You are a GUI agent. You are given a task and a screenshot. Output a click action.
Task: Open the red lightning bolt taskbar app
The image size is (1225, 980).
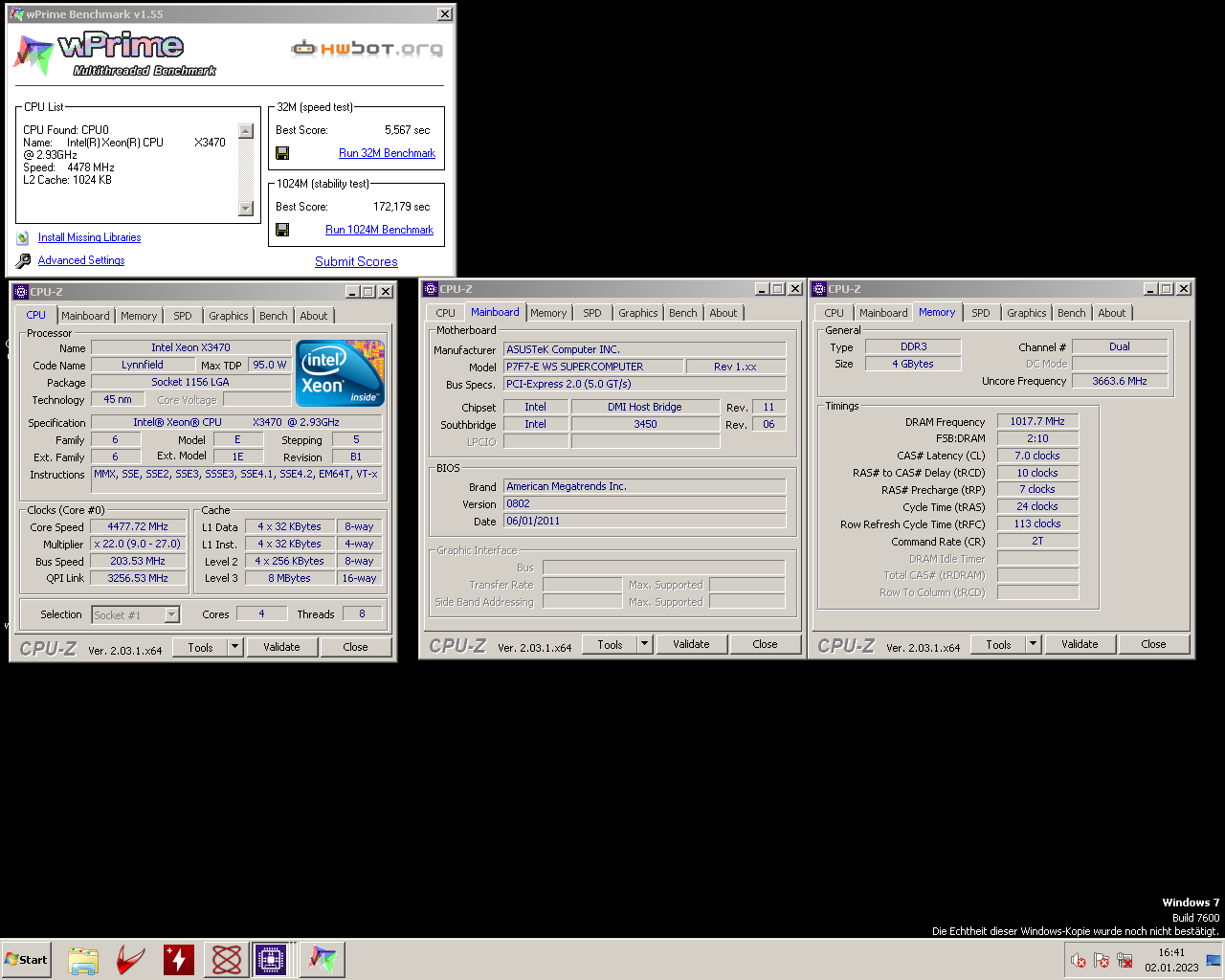pos(179,960)
